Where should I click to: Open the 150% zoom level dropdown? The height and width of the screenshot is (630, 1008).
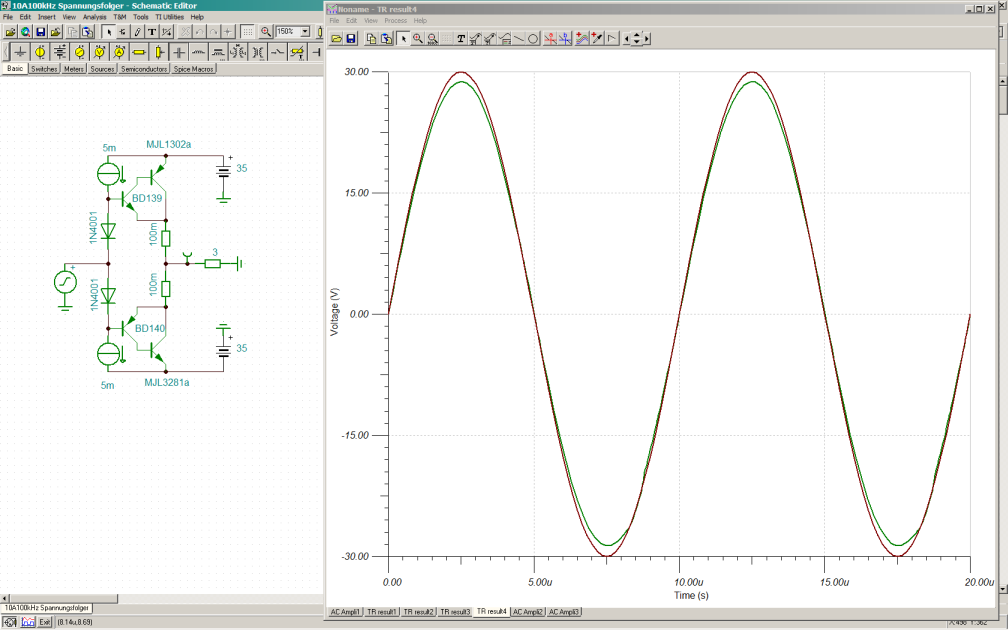point(305,32)
